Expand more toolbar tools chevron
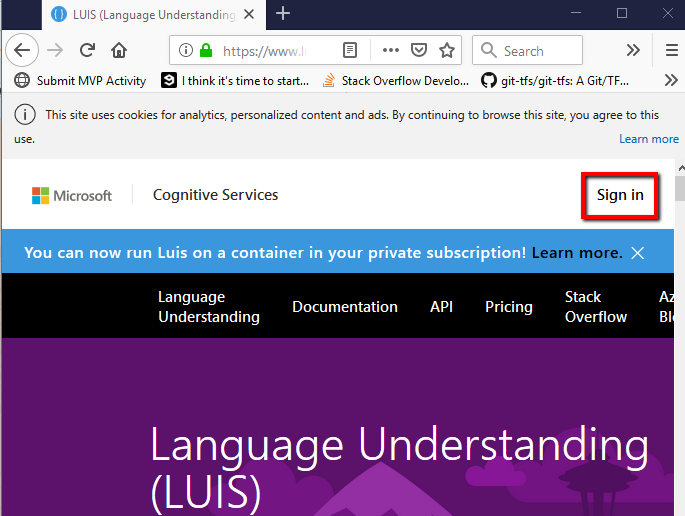Screen dimensions: 685x516 point(633,50)
